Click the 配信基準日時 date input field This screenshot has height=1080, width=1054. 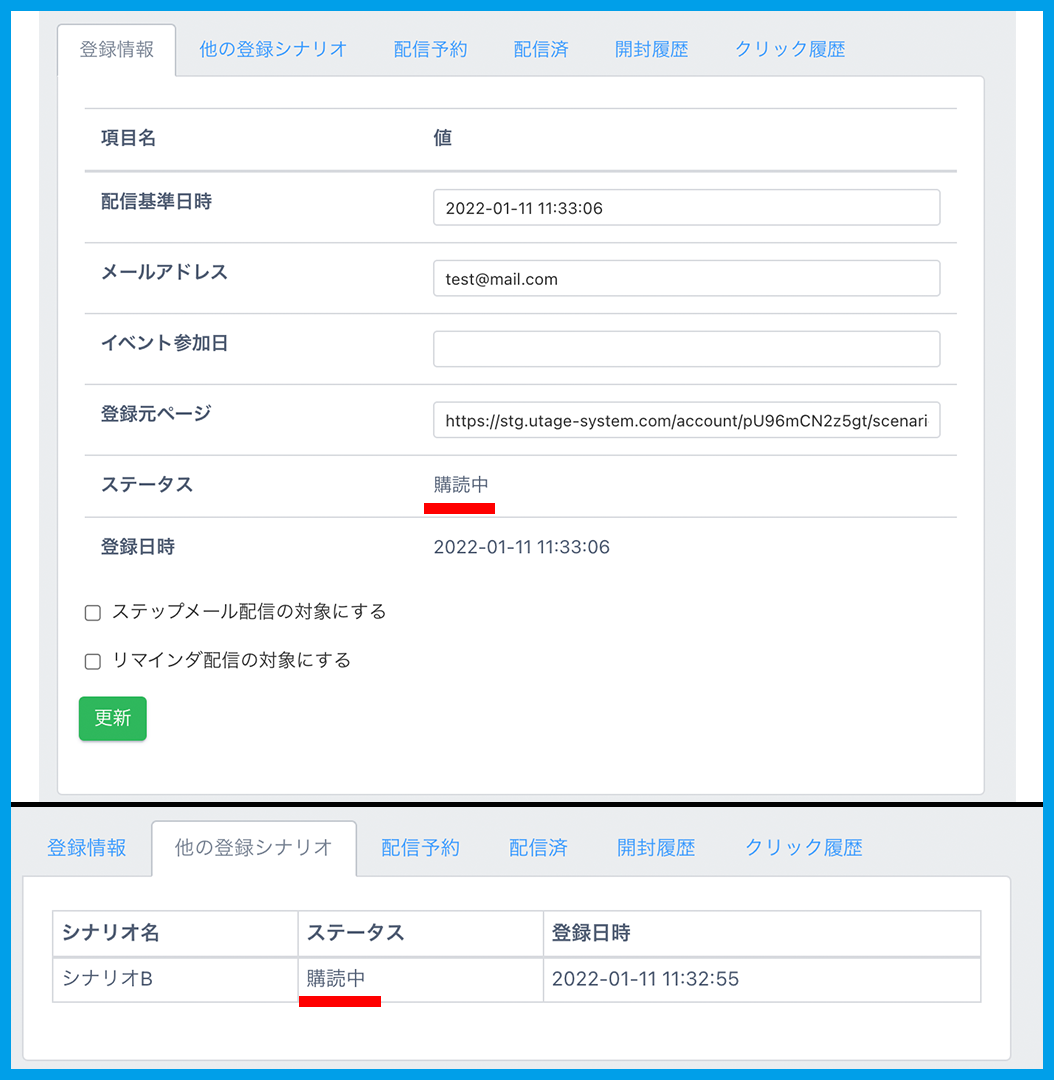686,208
